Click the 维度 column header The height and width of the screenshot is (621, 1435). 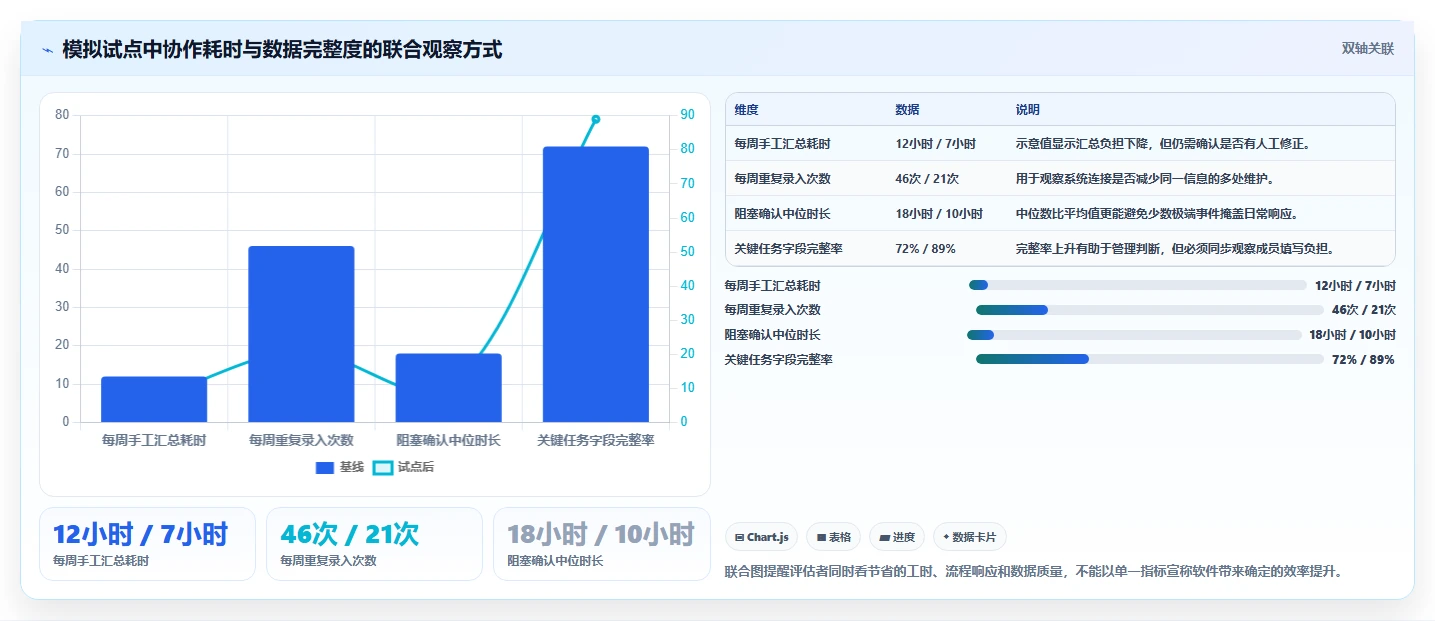point(746,110)
